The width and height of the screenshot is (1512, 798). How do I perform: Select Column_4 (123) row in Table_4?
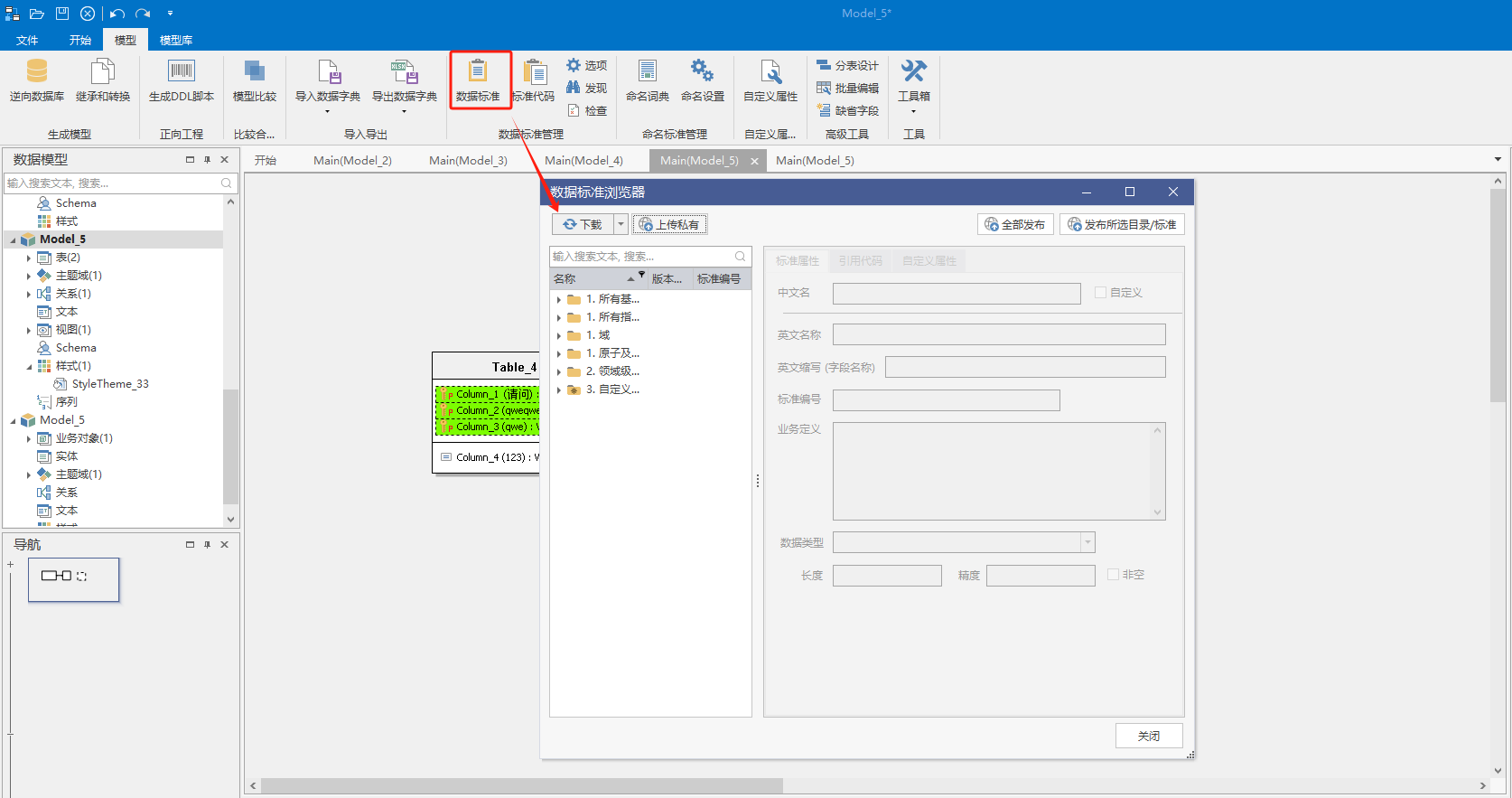click(x=488, y=457)
